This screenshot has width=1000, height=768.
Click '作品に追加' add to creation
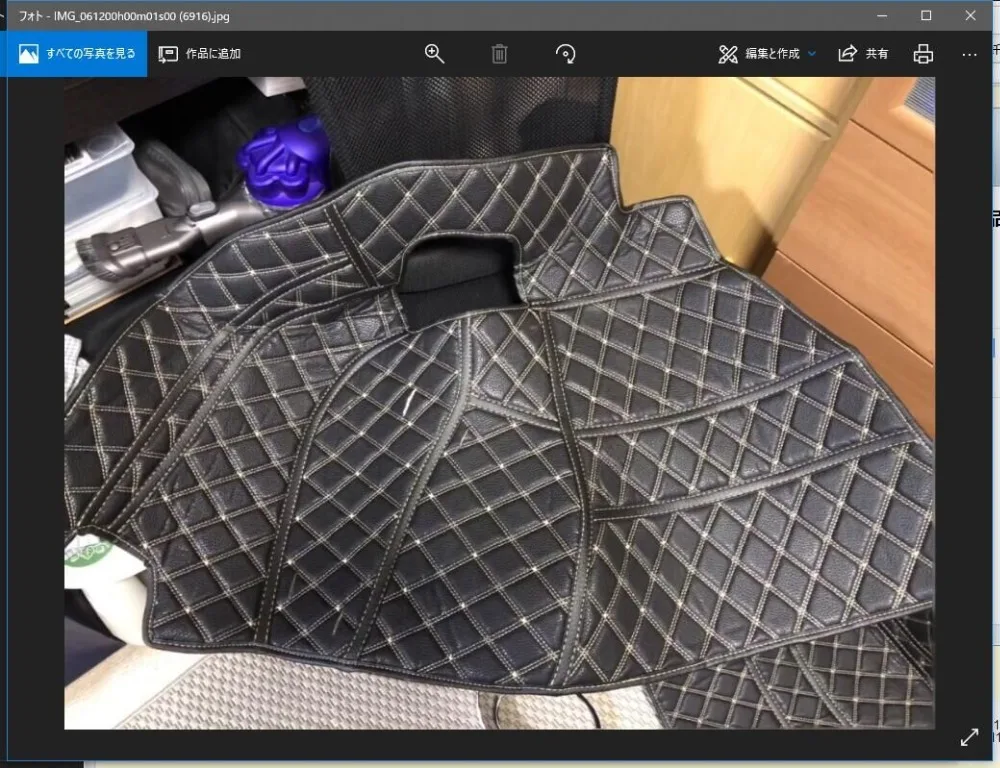click(x=200, y=54)
